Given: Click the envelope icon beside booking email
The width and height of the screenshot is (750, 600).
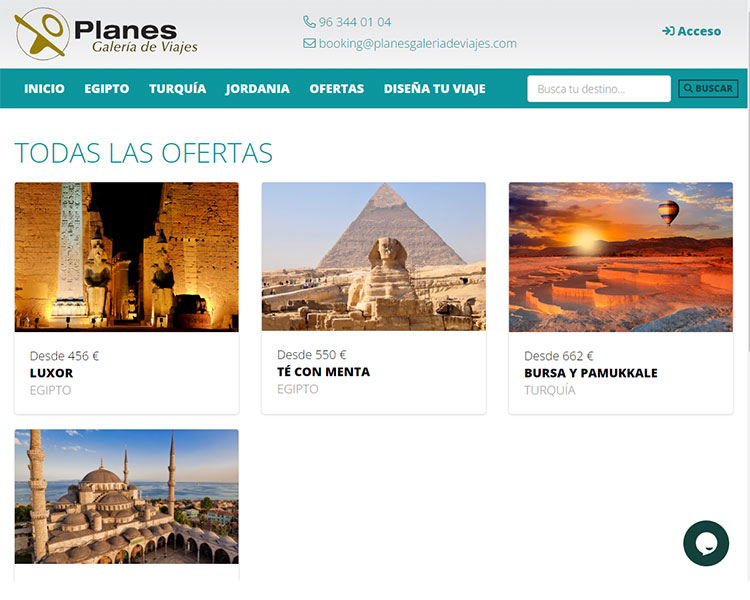Looking at the screenshot, I should tap(309, 44).
